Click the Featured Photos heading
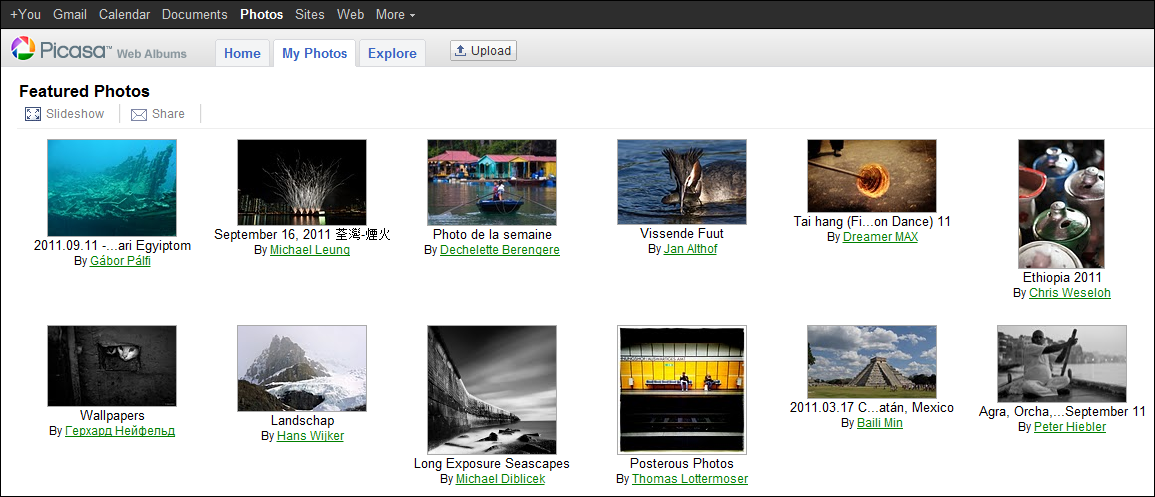Image resolution: width=1155 pixels, height=497 pixels. [x=85, y=91]
